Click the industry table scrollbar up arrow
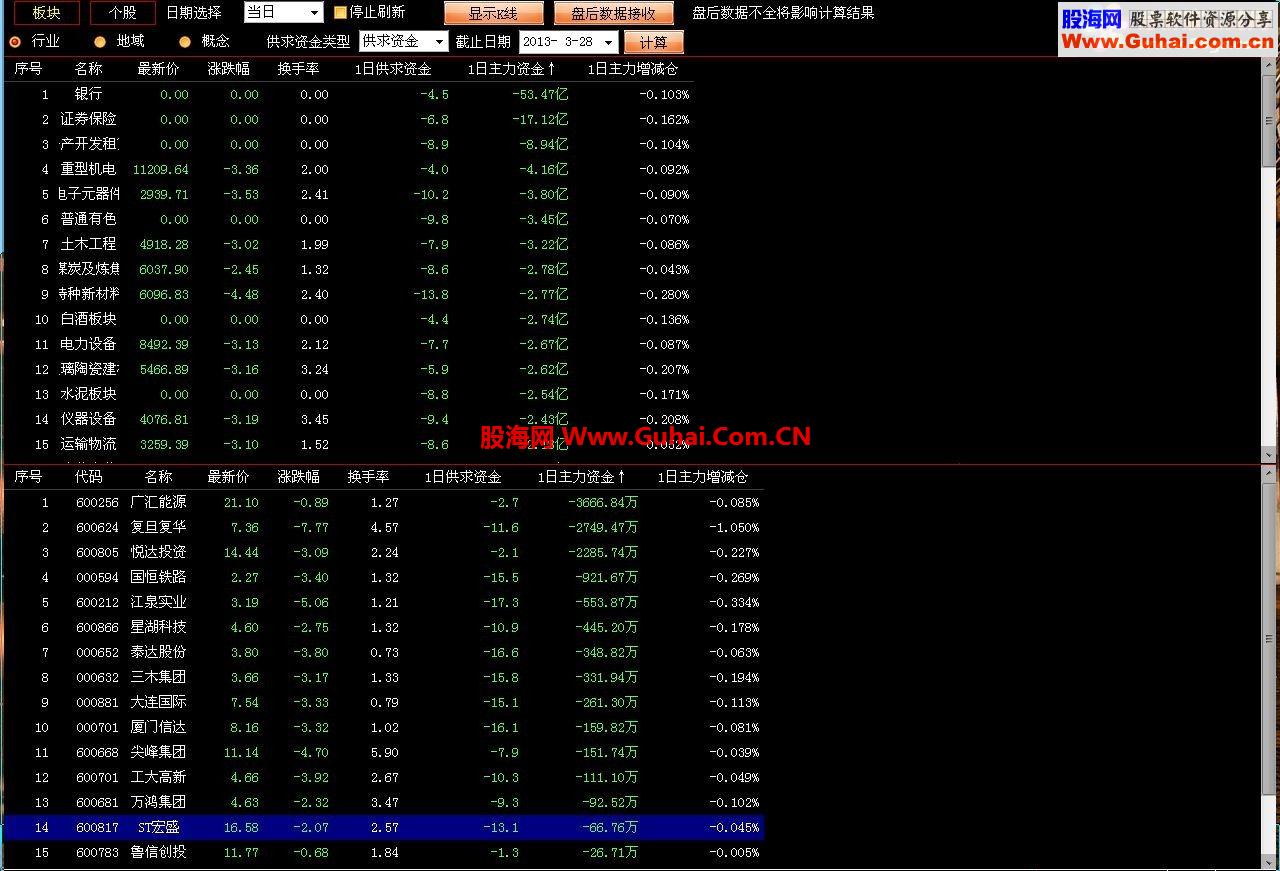 pyautogui.click(x=1270, y=66)
